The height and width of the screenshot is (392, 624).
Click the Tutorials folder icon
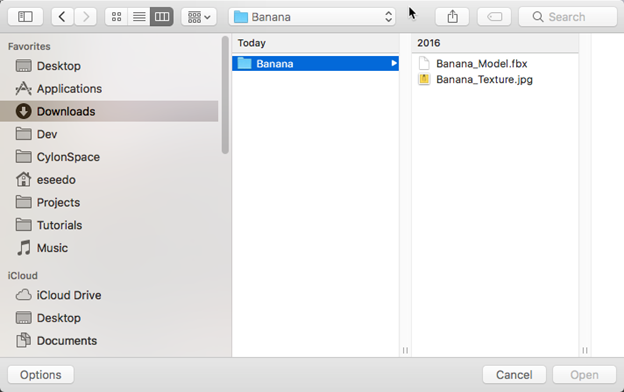[x=23, y=224]
